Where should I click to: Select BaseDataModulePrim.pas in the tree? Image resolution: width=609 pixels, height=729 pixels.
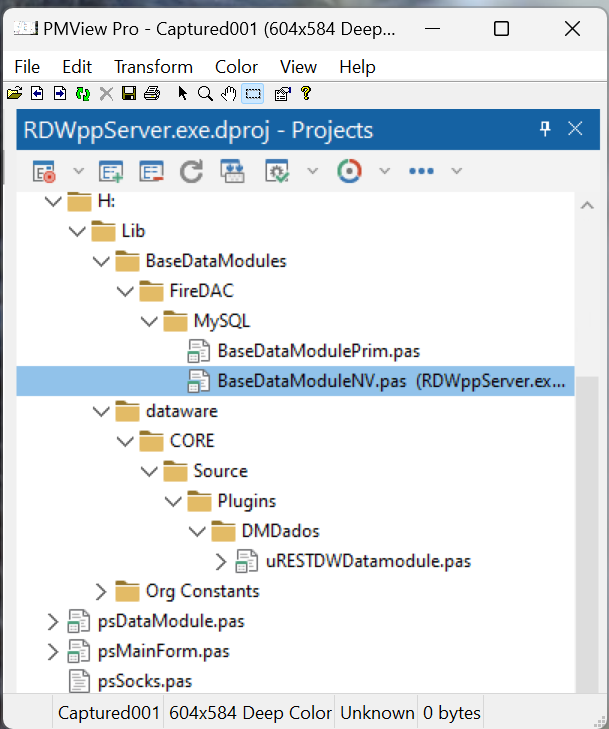tap(318, 351)
